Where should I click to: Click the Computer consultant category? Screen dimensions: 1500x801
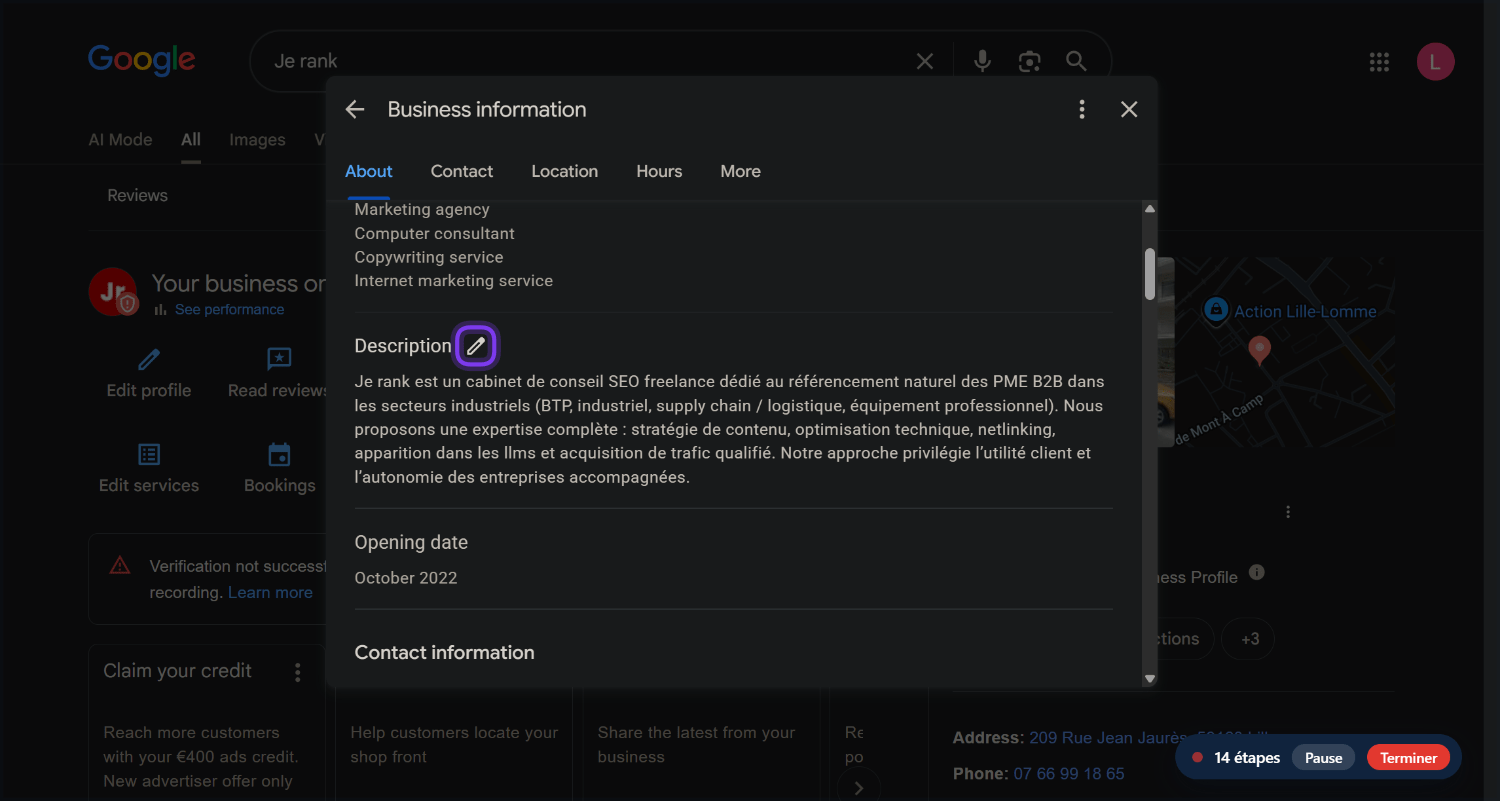point(435,234)
